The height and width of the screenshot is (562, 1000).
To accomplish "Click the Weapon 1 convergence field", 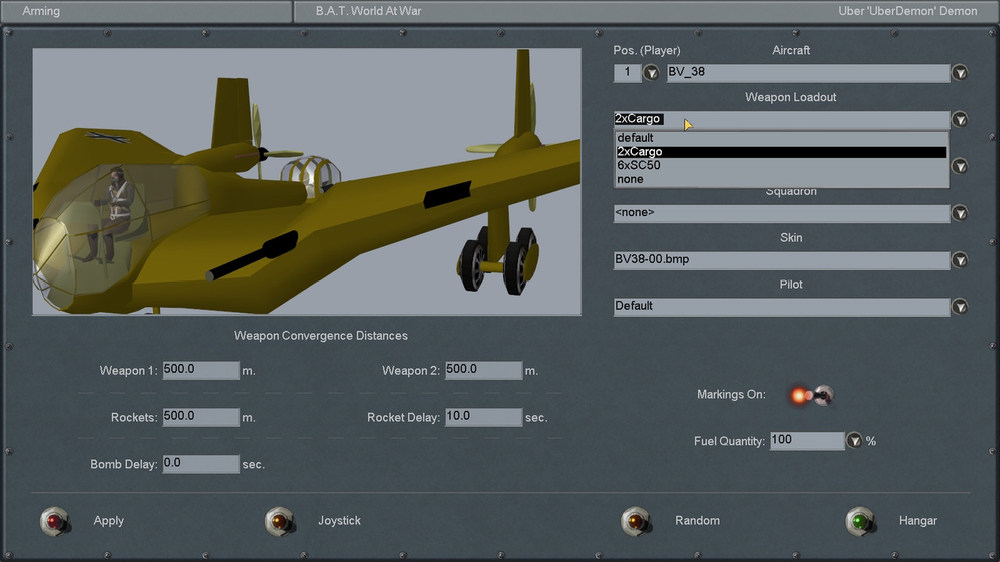I will pos(201,370).
